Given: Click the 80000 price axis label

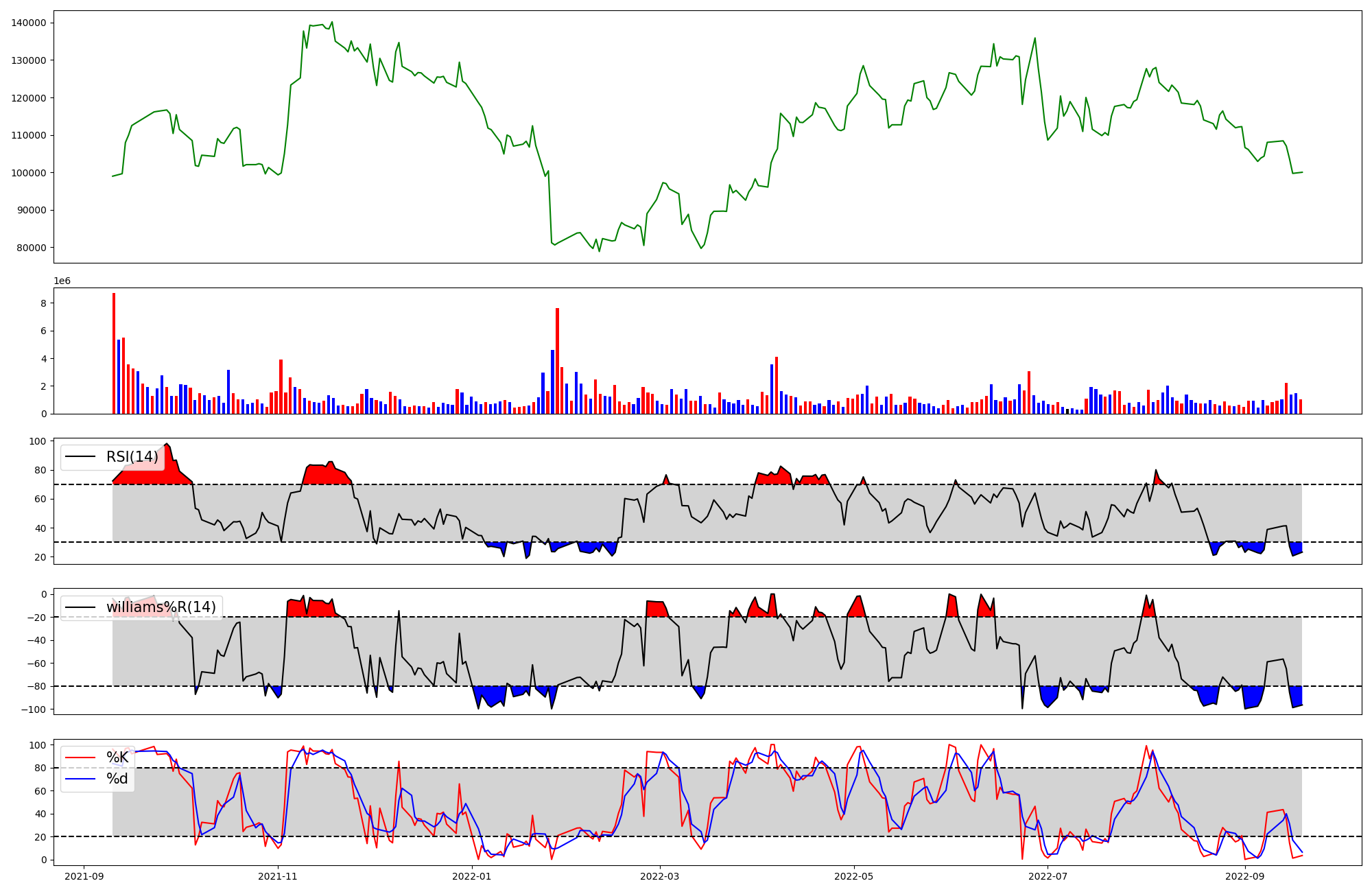Looking at the screenshot, I should pyautogui.click(x=32, y=248).
